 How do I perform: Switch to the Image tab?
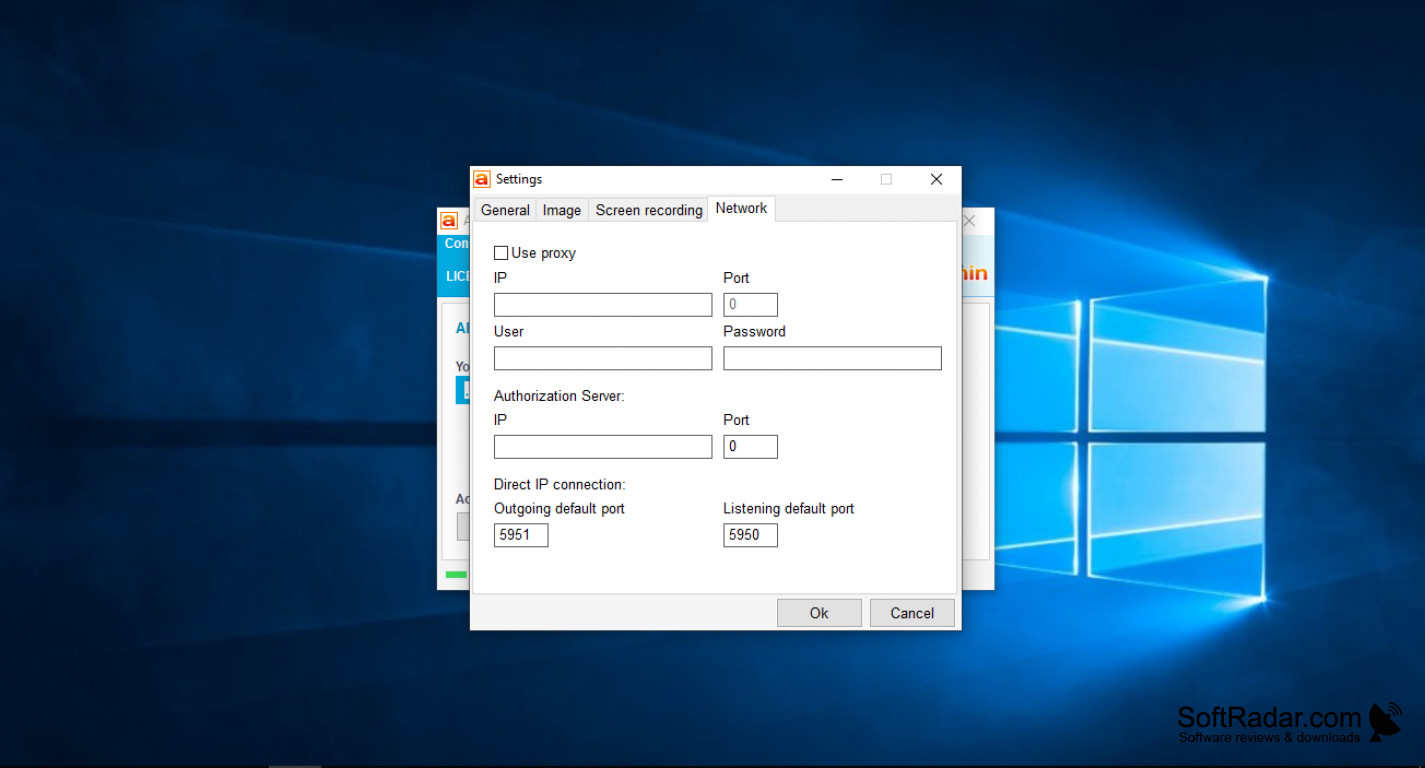(561, 210)
